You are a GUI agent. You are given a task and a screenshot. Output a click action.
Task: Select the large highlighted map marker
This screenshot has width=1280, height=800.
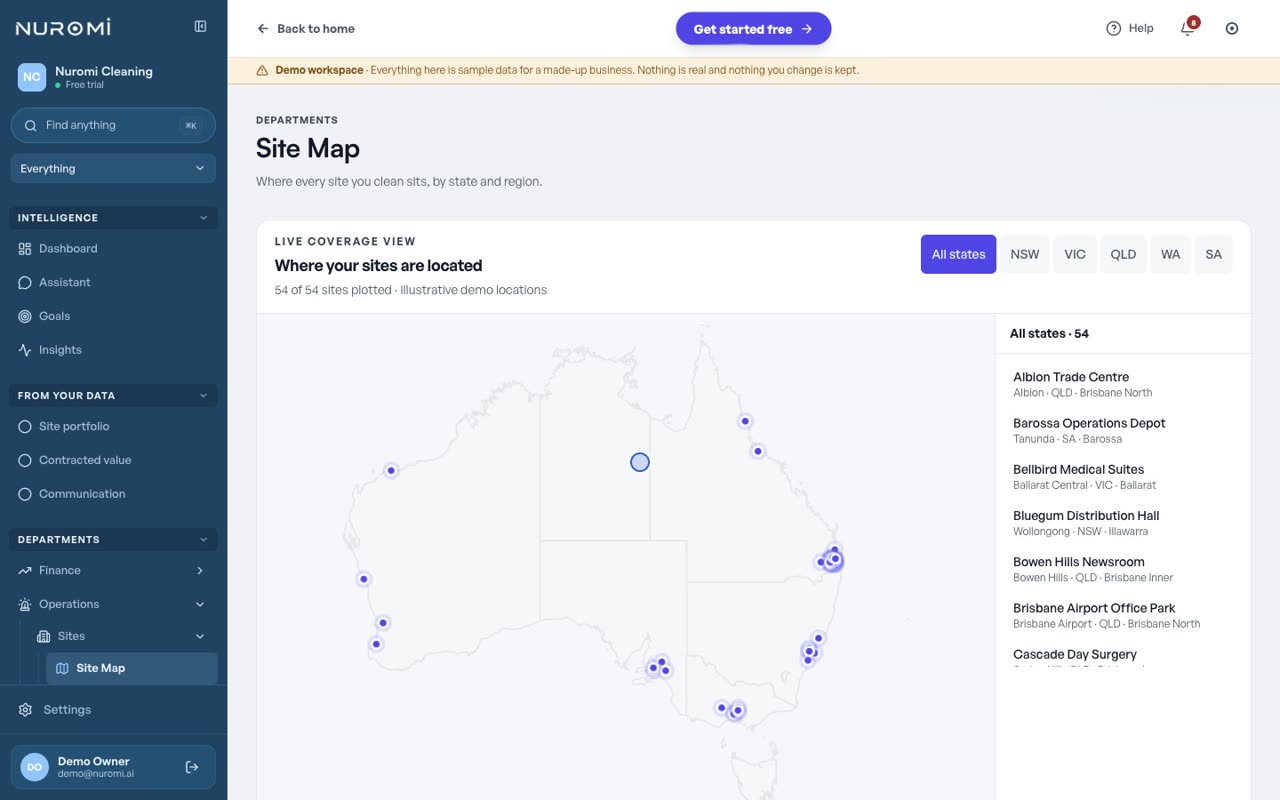640,462
